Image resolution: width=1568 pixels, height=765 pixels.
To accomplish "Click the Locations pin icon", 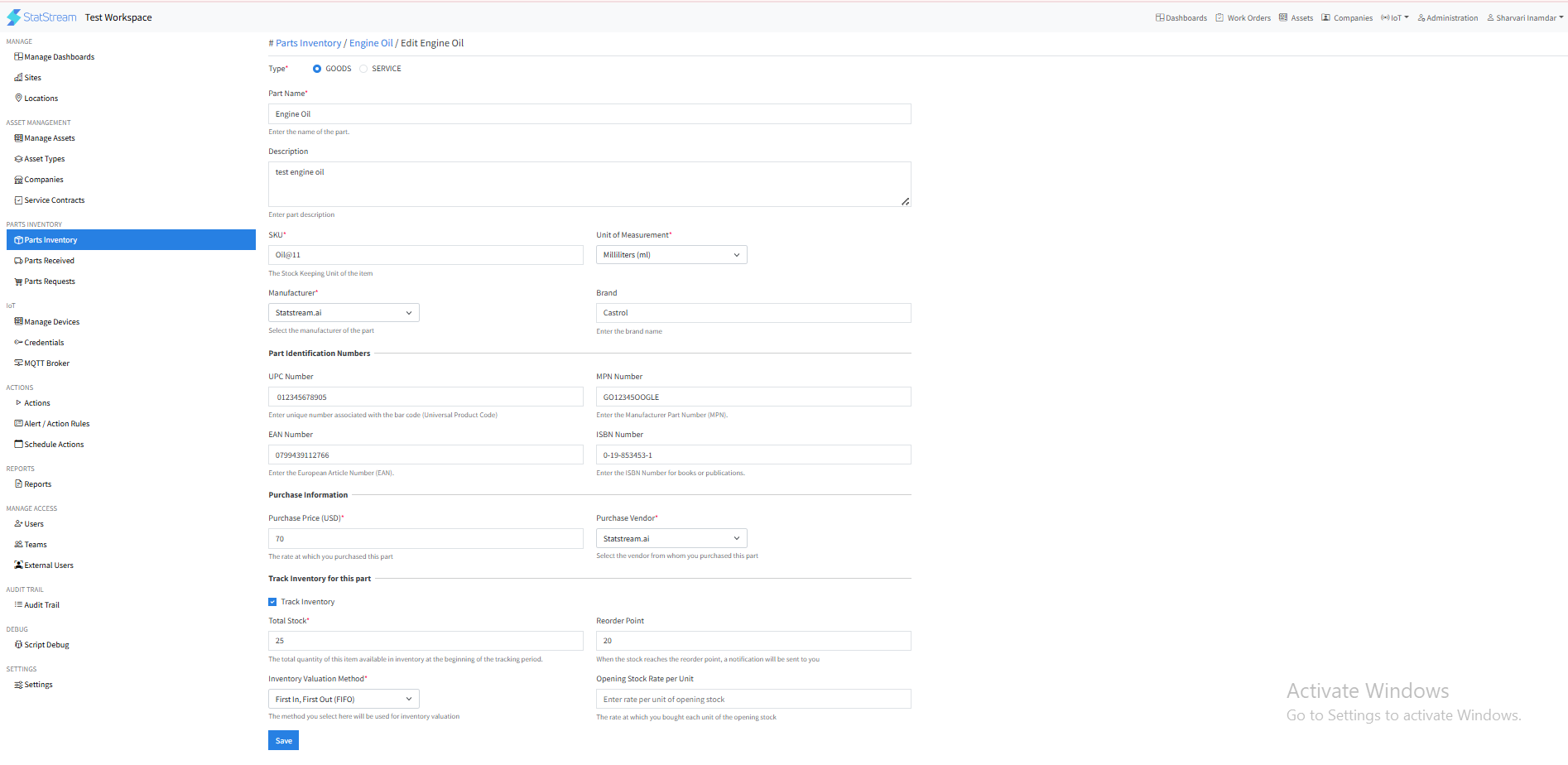I will (18, 98).
